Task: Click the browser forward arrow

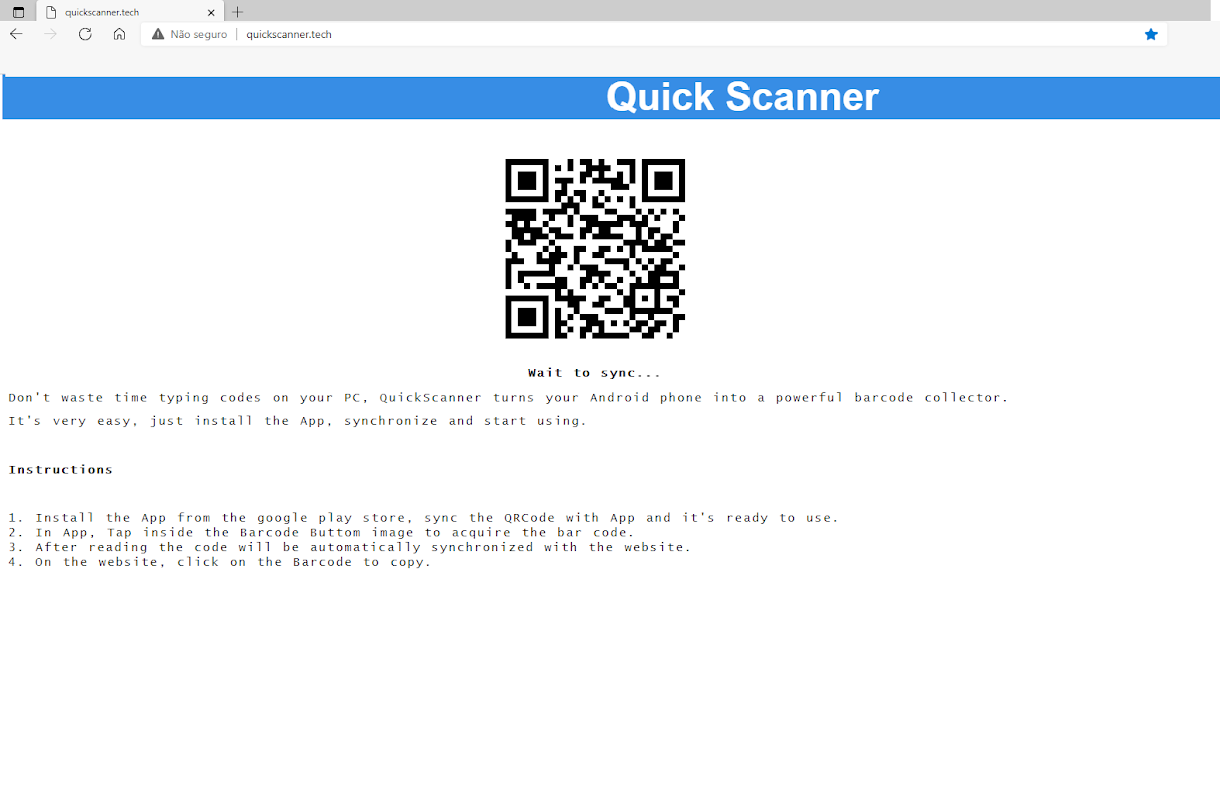Action: point(51,34)
